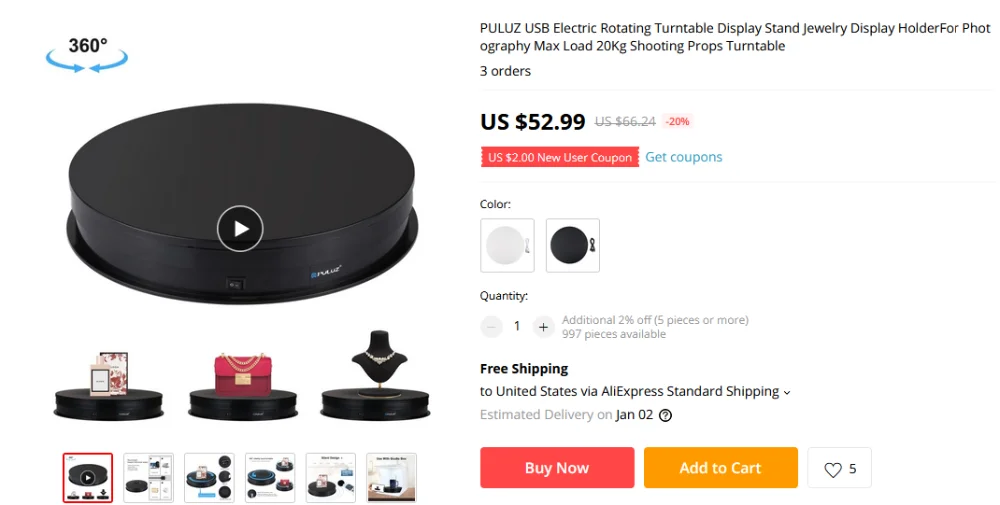This screenshot has height=505, width=1000.
Task: Increase quantity with the plus button
Action: 543,327
